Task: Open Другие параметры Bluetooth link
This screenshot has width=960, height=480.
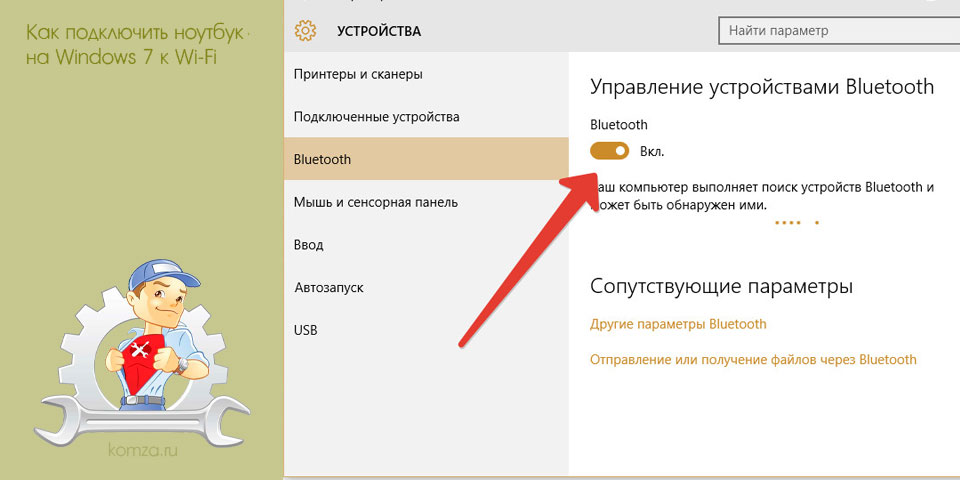Action: tap(678, 324)
